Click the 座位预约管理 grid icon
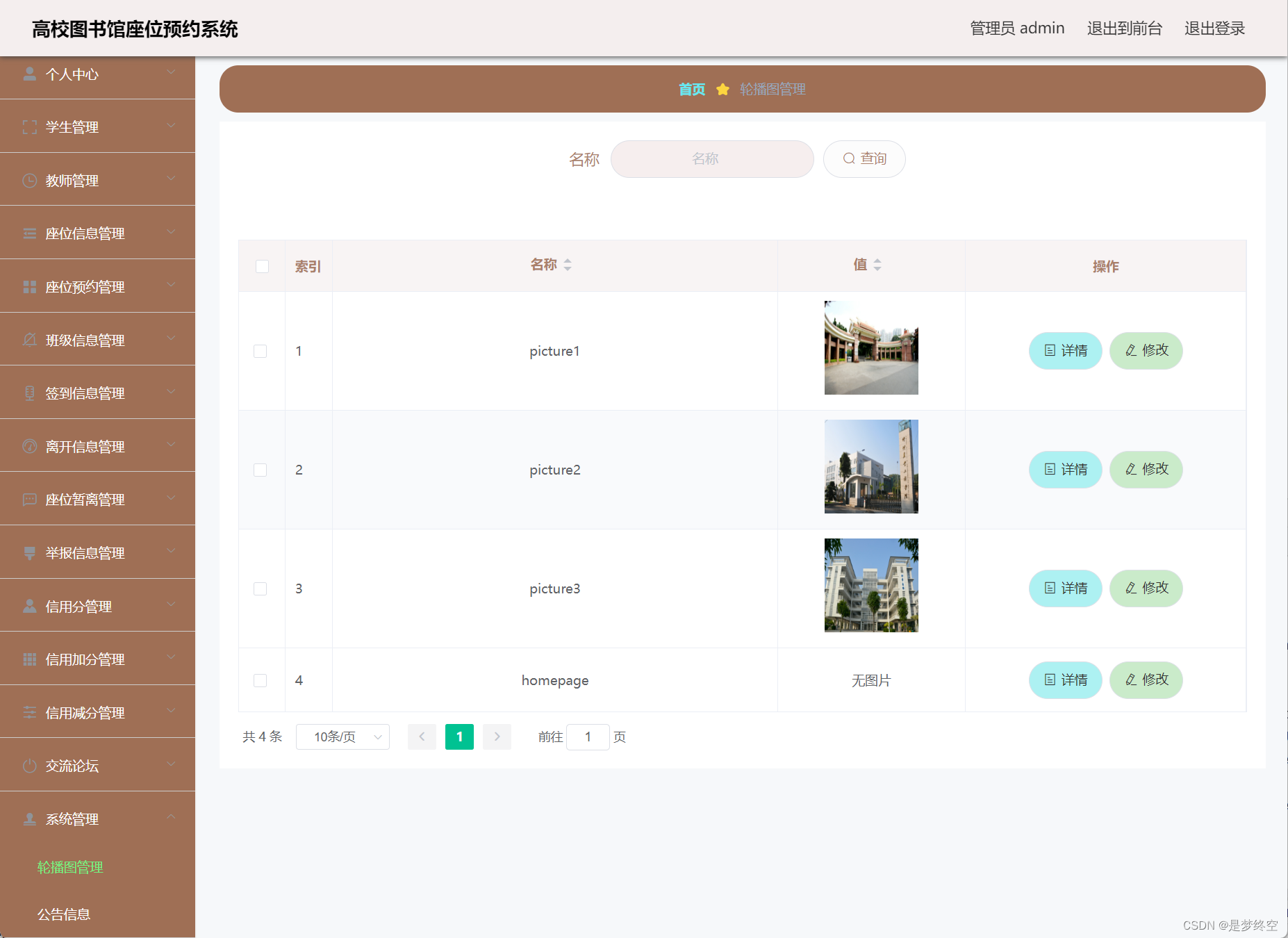This screenshot has height=938, width=1288. pos(29,286)
